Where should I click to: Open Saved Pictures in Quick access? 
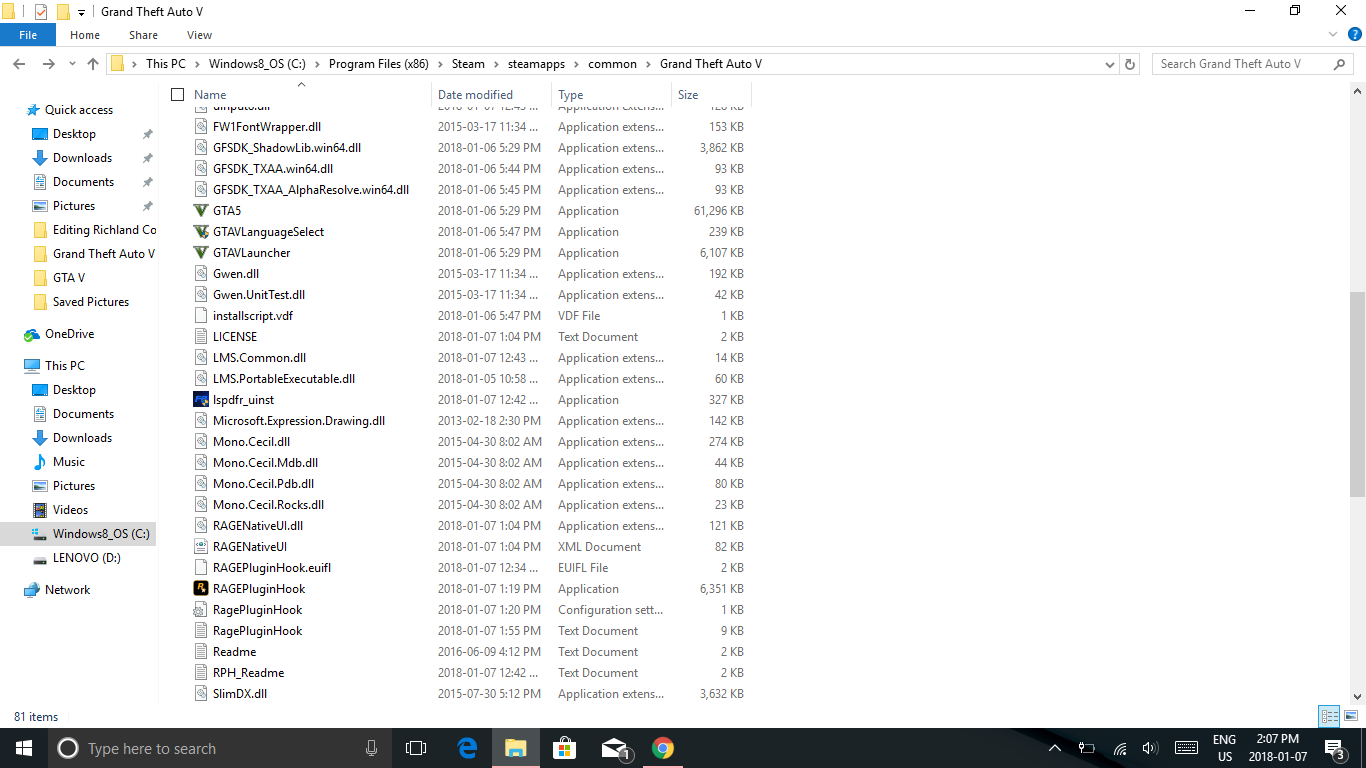(x=91, y=302)
